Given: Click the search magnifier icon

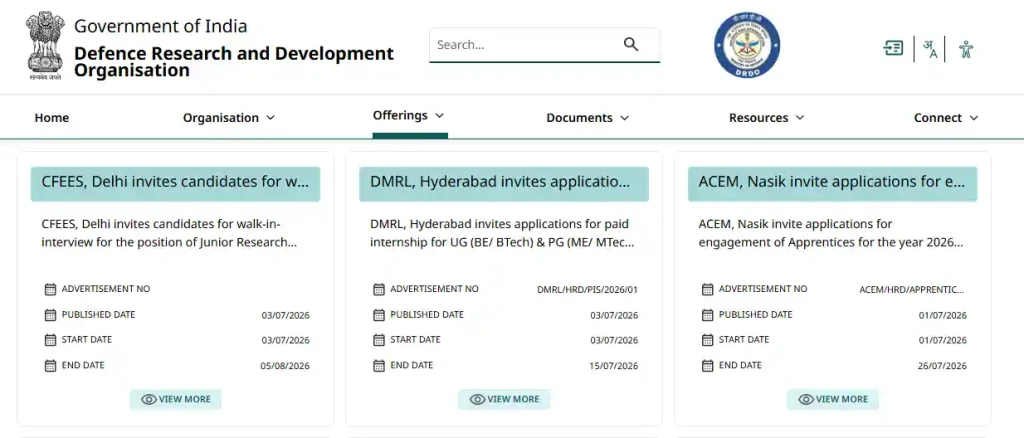Looking at the screenshot, I should (631, 44).
